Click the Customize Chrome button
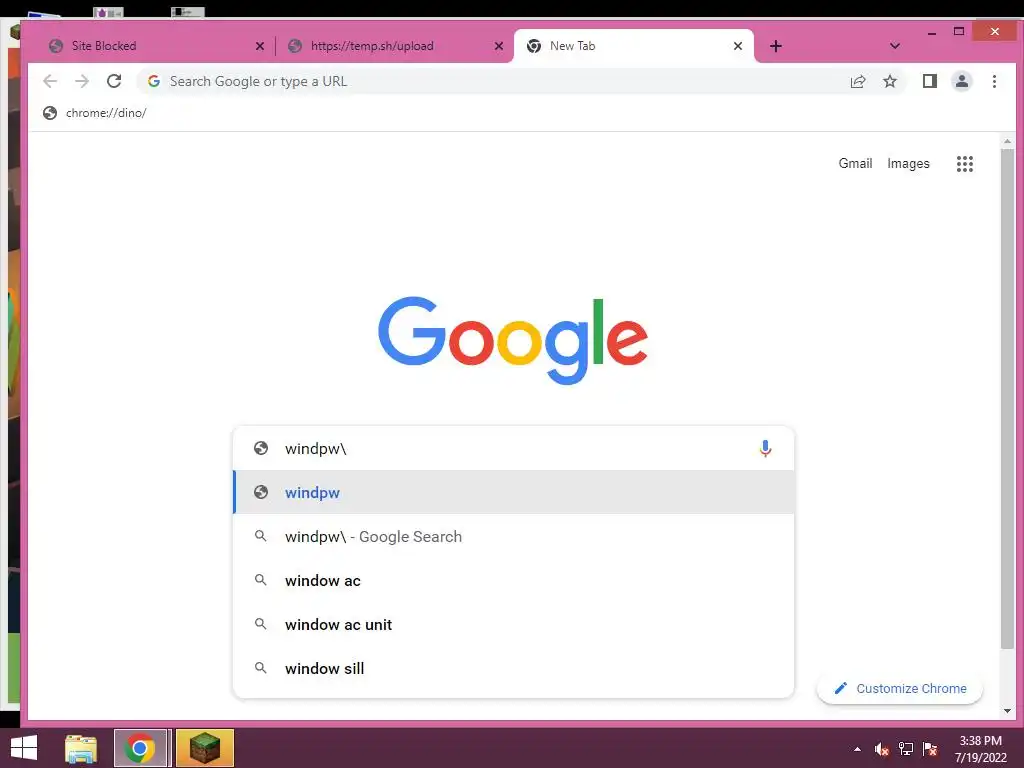 [900, 688]
